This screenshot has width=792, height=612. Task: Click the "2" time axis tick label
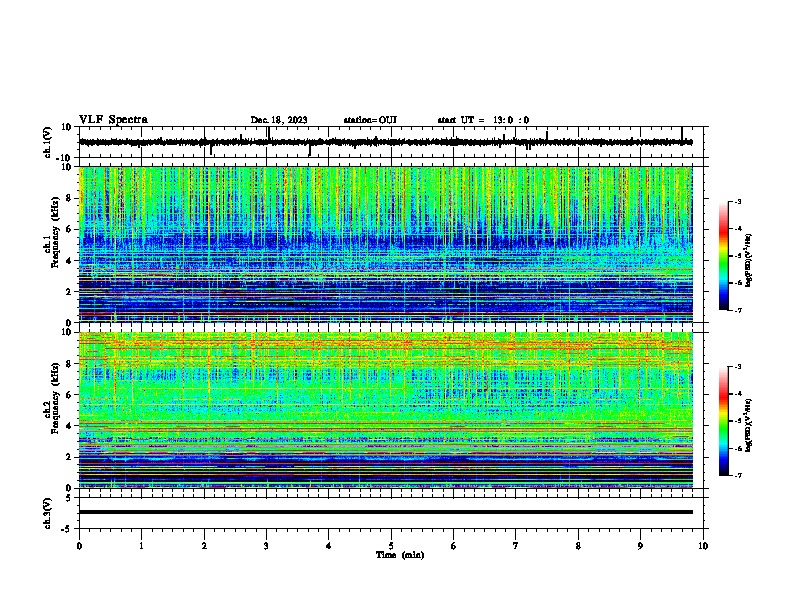click(x=204, y=546)
